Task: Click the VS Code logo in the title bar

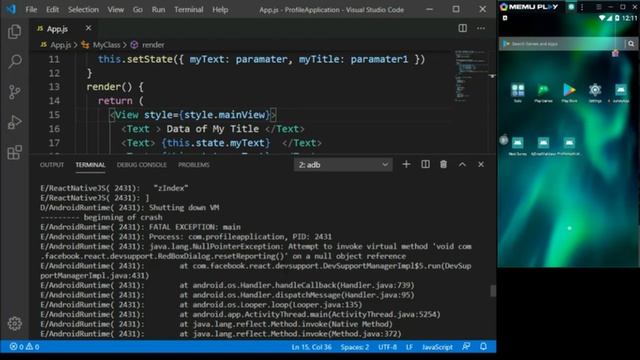Action: [11, 9]
